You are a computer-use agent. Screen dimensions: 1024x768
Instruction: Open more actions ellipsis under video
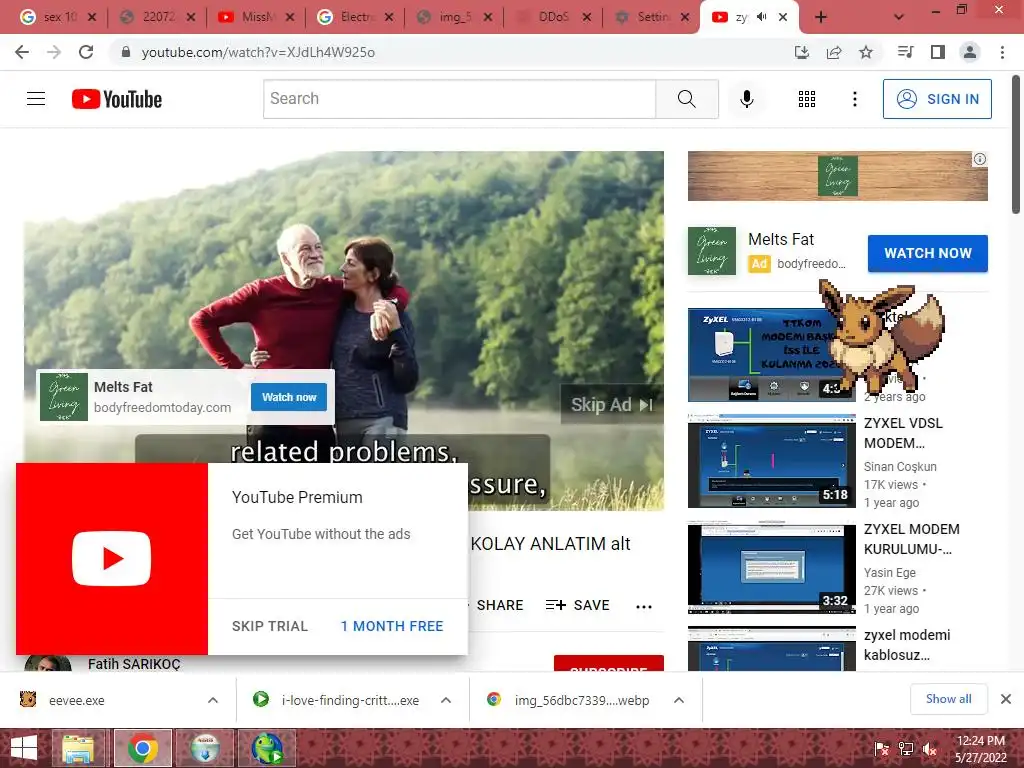point(644,607)
